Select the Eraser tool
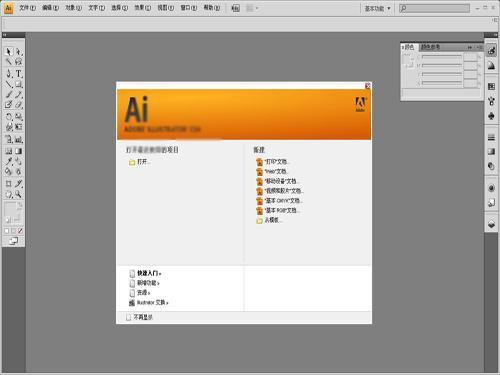This screenshot has height=375, width=500. point(18,105)
